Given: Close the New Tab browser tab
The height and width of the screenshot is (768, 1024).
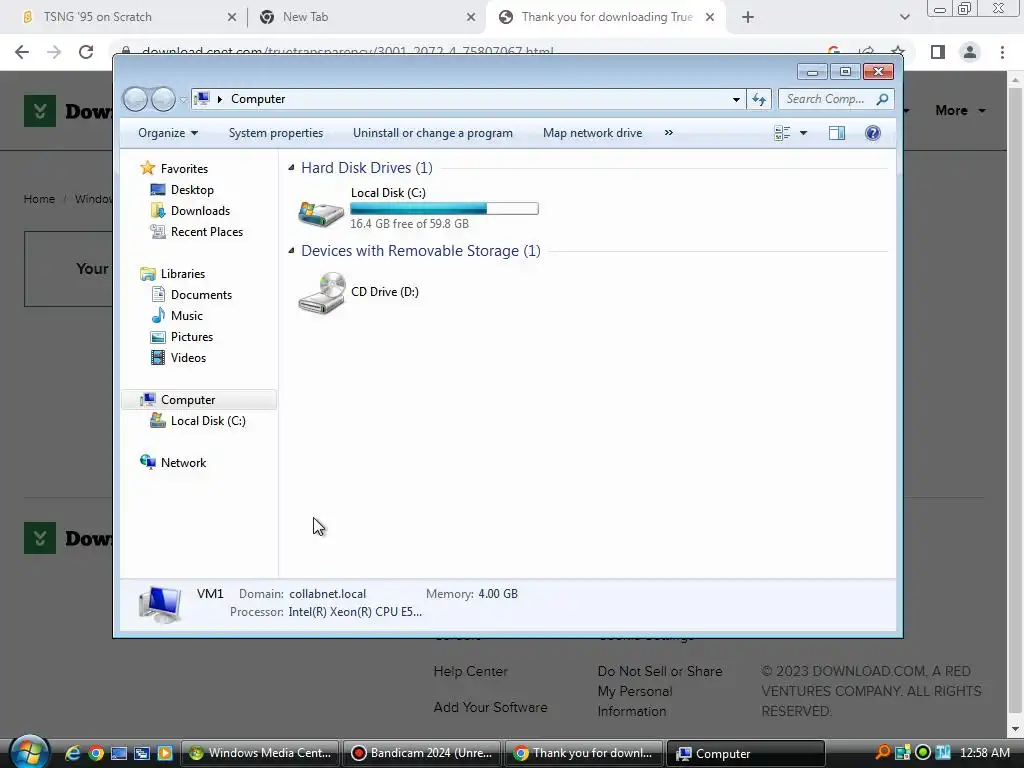Looking at the screenshot, I should click(471, 18).
